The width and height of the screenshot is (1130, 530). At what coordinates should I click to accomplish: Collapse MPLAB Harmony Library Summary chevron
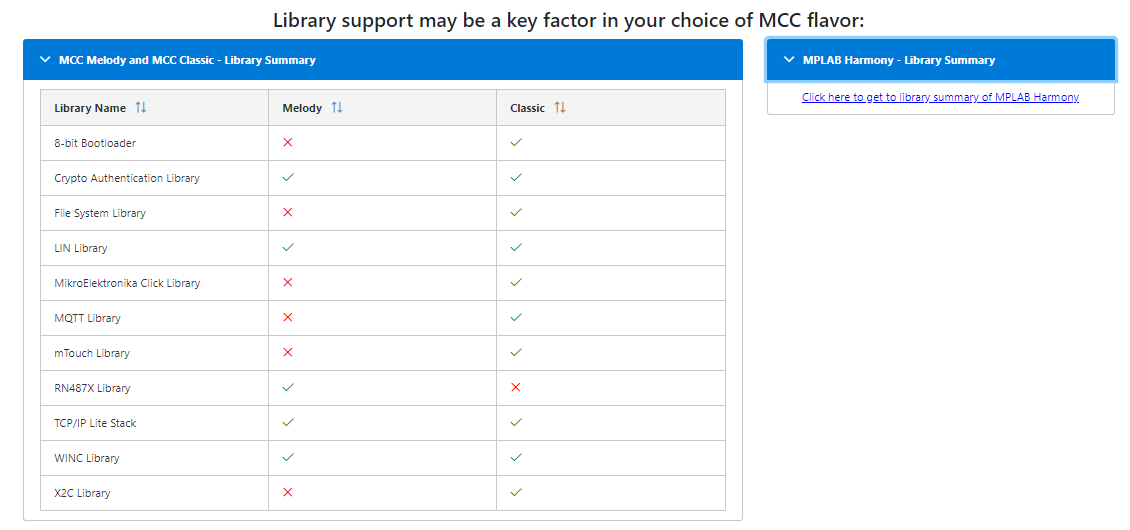coord(789,60)
